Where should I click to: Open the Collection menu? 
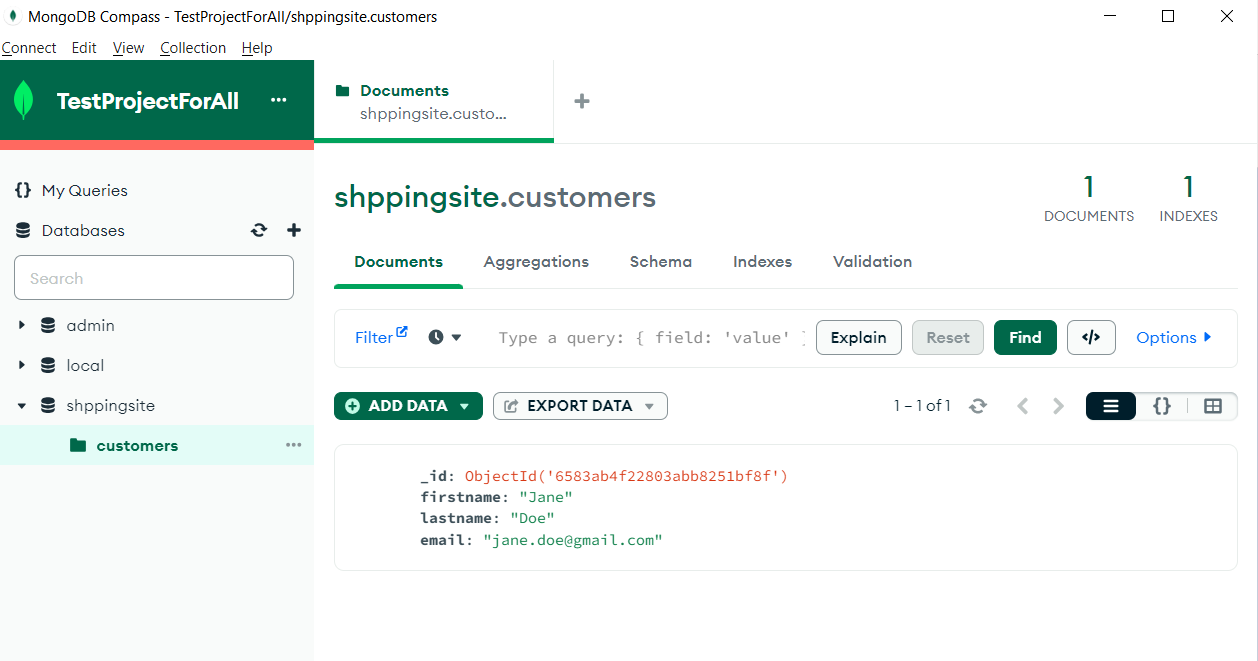tap(193, 48)
